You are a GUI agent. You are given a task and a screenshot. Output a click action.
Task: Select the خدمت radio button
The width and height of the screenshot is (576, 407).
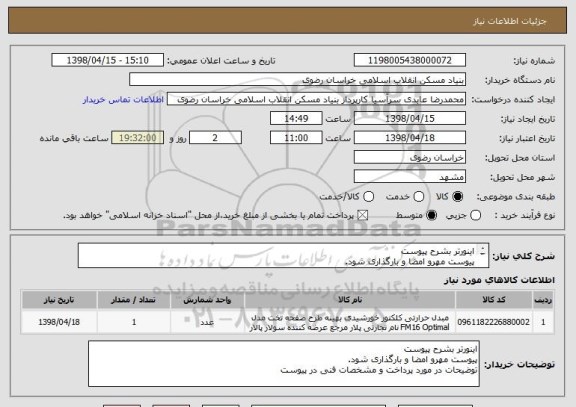(x=419, y=197)
